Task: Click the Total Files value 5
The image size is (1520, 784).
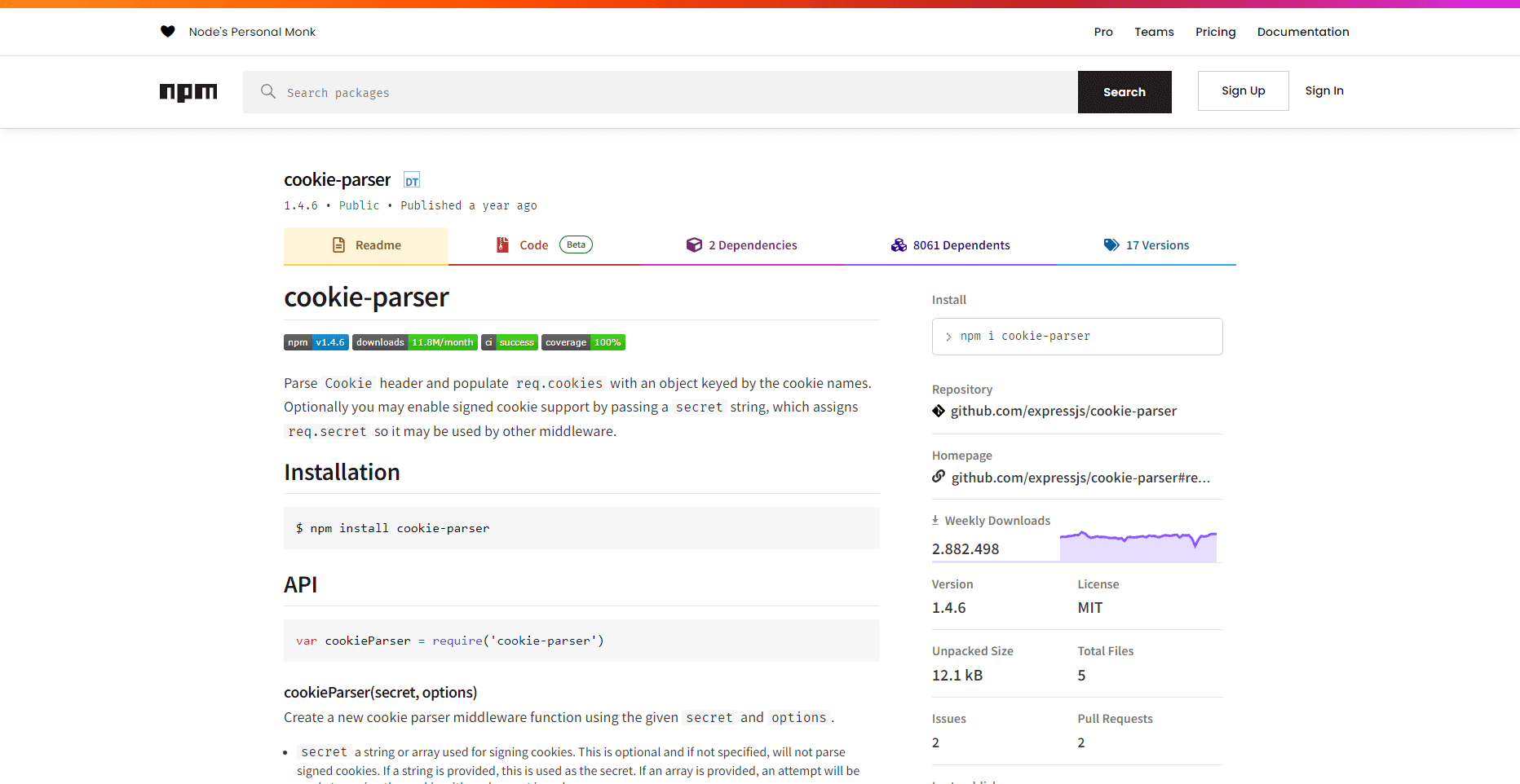Action: (x=1081, y=676)
